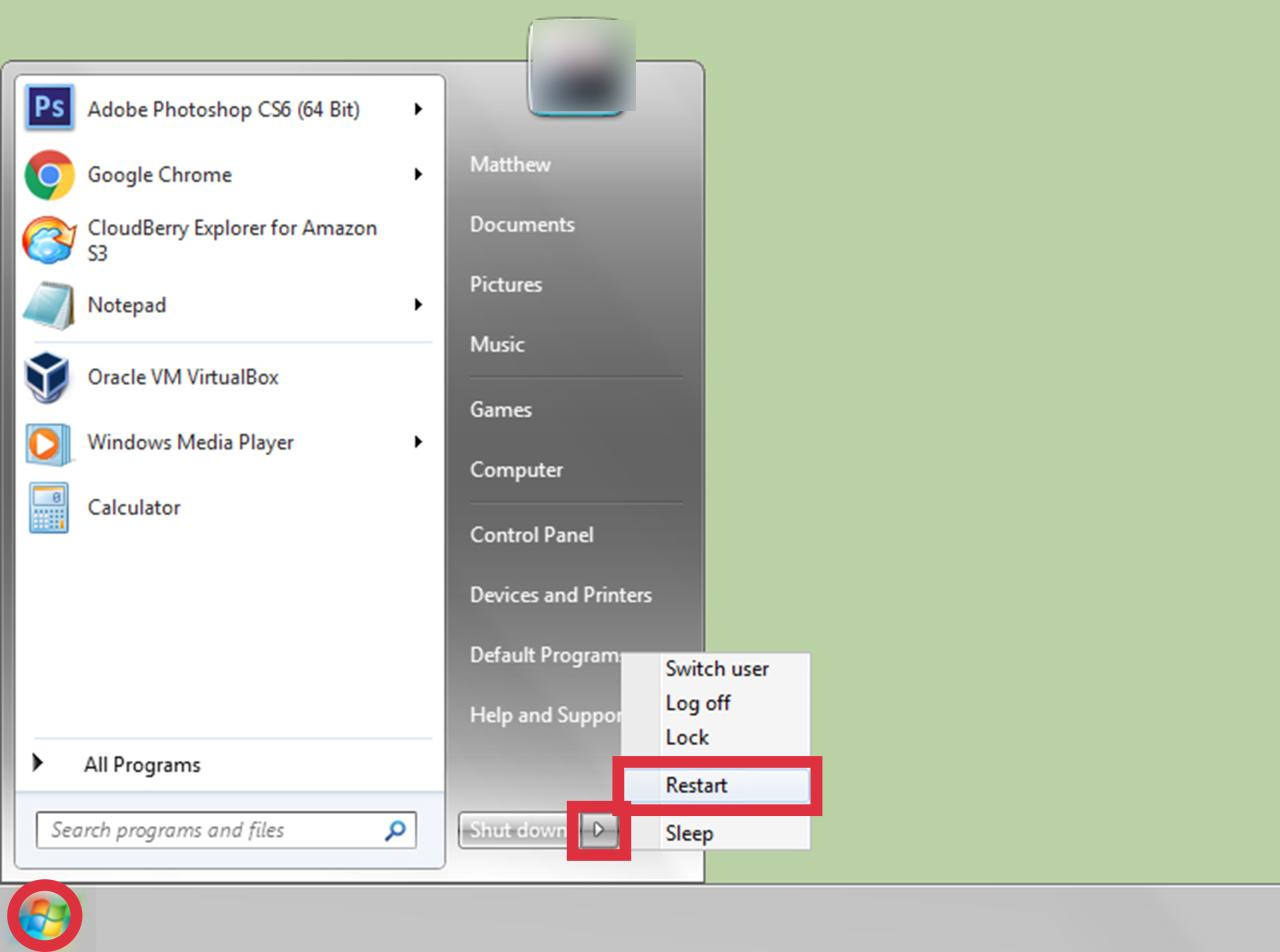Open Adobe Photoshop CS6 from the Start menu
The image size is (1280, 952).
pyautogui.click(x=223, y=110)
